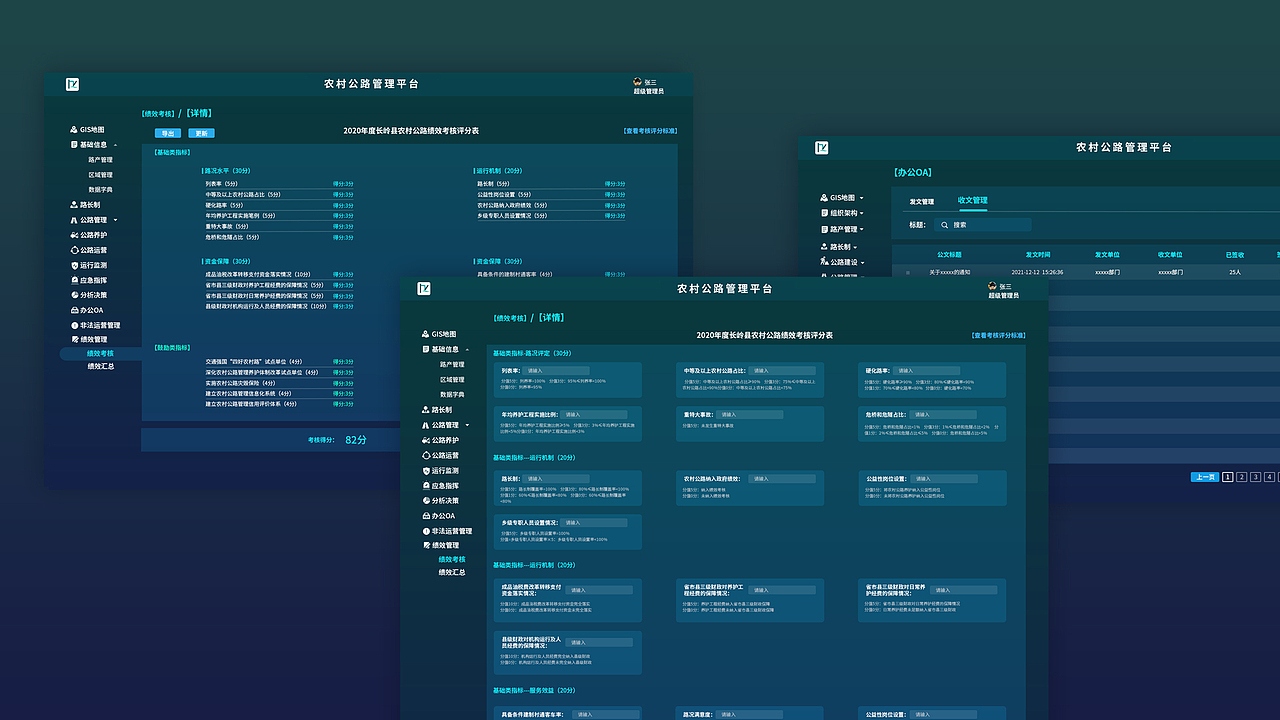Image resolution: width=1280 pixels, height=720 pixels.
Task: Click 更新 button in left back window
Action: (x=201, y=133)
